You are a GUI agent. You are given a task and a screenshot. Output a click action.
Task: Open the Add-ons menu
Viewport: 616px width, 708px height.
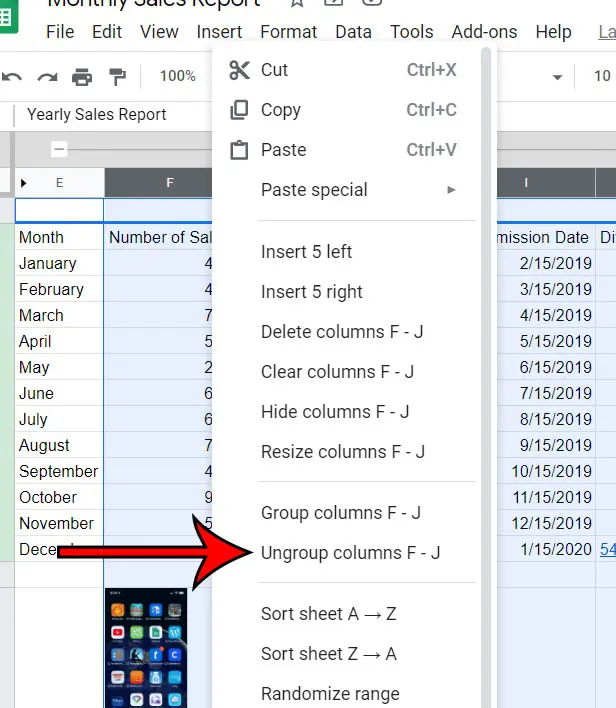(484, 32)
